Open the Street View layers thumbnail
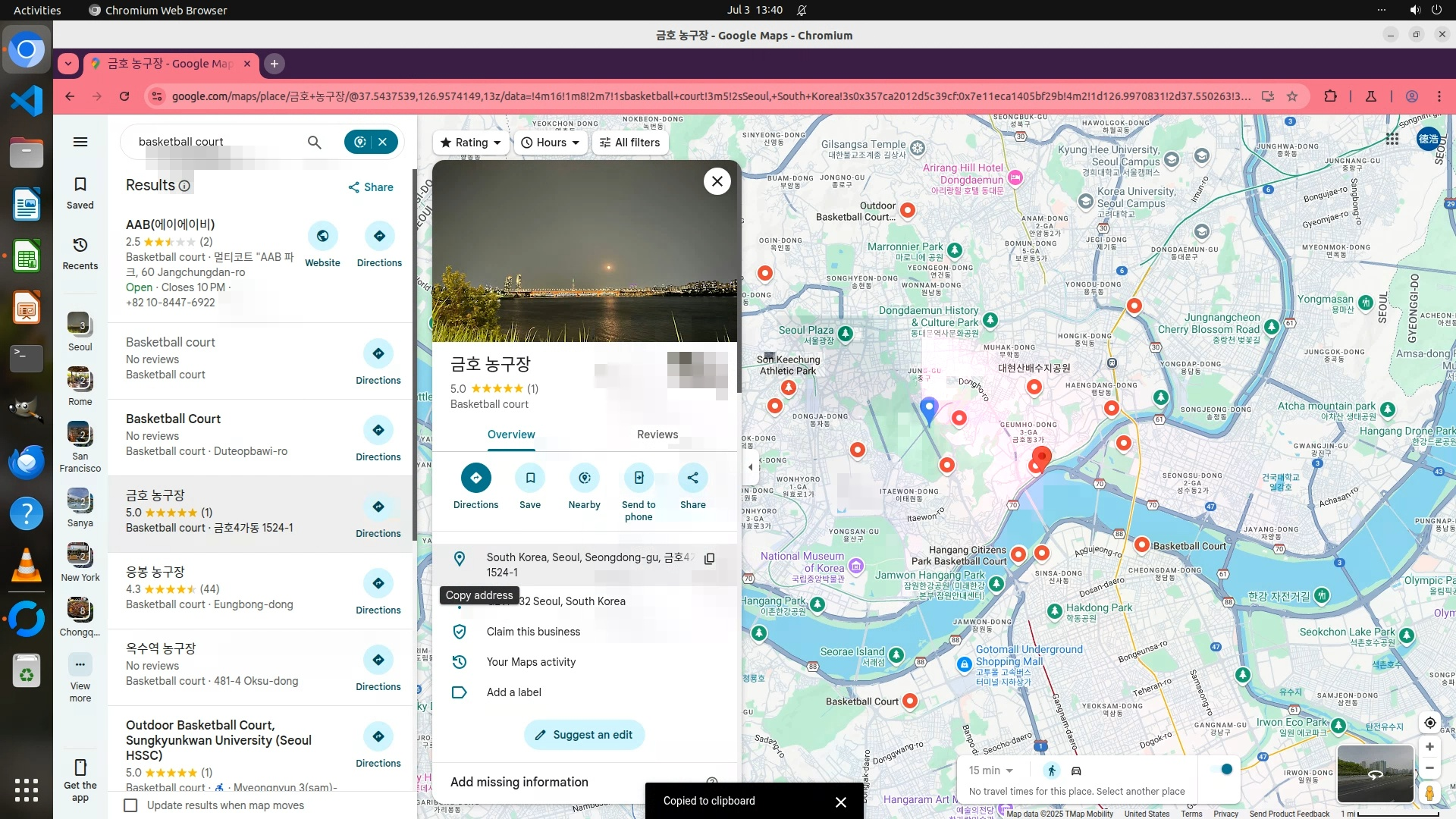This screenshot has height=819, width=1456. [x=1375, y=773]
